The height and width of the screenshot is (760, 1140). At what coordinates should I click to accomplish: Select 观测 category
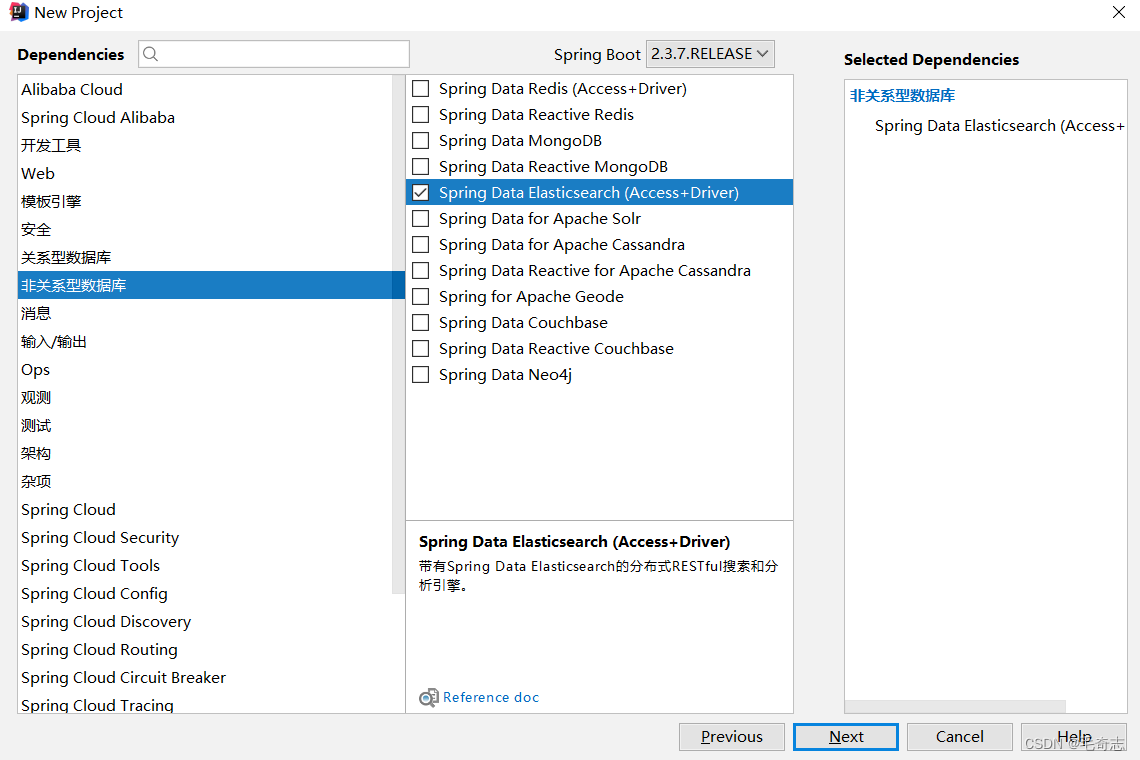click(x=205, y=398)
